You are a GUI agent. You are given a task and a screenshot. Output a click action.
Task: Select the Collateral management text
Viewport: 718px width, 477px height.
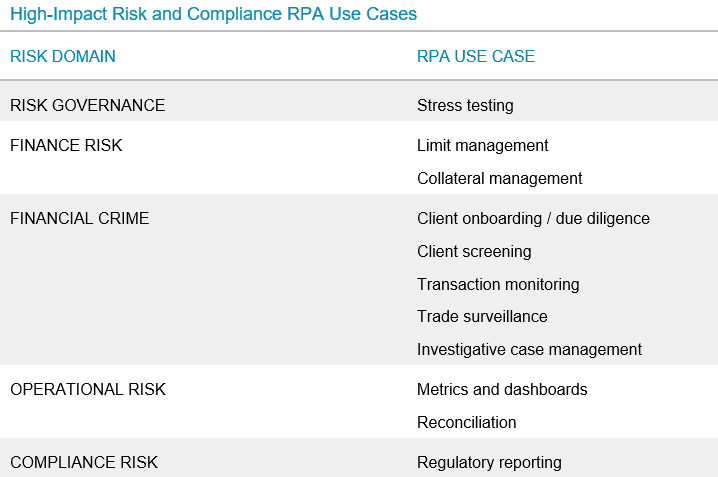click(500, 178)
